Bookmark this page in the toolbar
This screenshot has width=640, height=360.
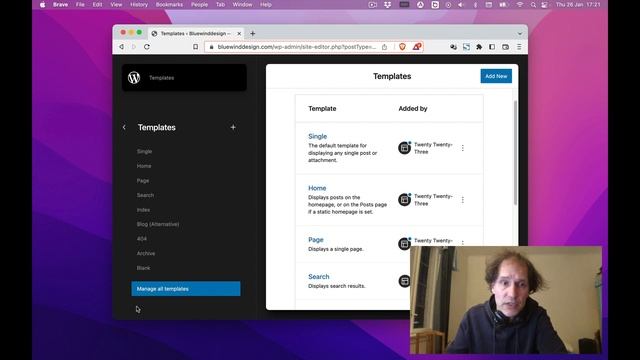click(196, 47)
